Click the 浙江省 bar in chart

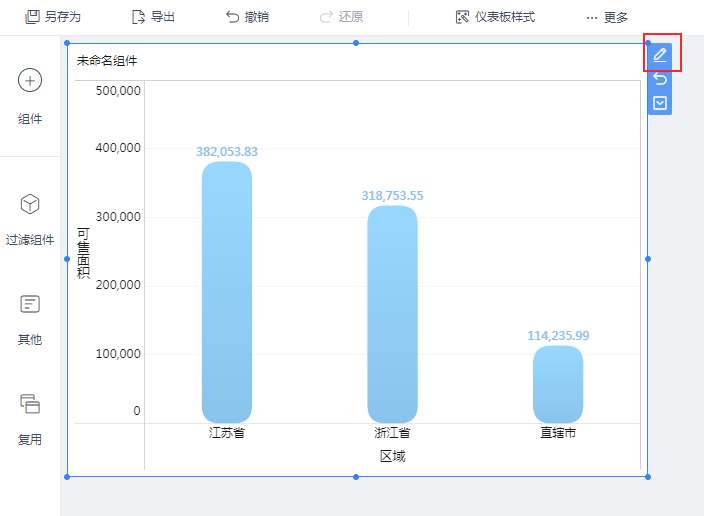pos(392,314)
